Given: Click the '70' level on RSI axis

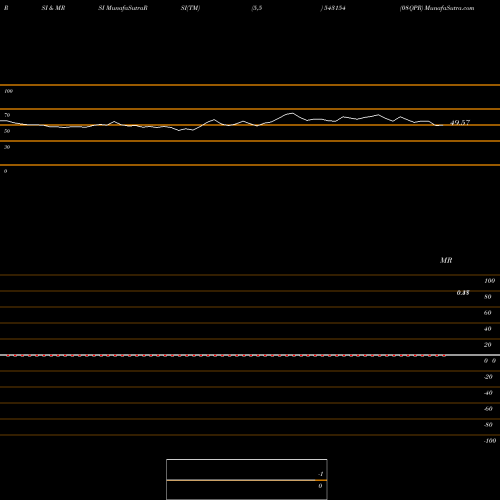Looking at the screenshot, I should click(7, 115).
